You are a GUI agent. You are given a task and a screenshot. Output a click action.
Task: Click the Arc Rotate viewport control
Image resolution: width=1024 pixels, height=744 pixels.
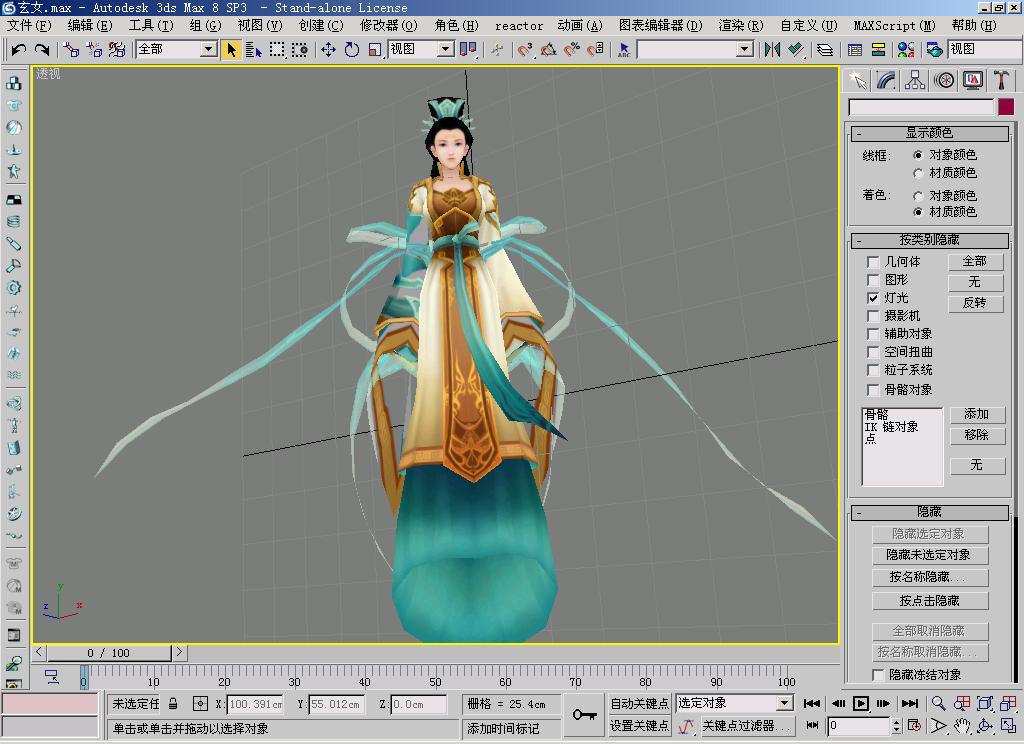(x=985, y=726)
